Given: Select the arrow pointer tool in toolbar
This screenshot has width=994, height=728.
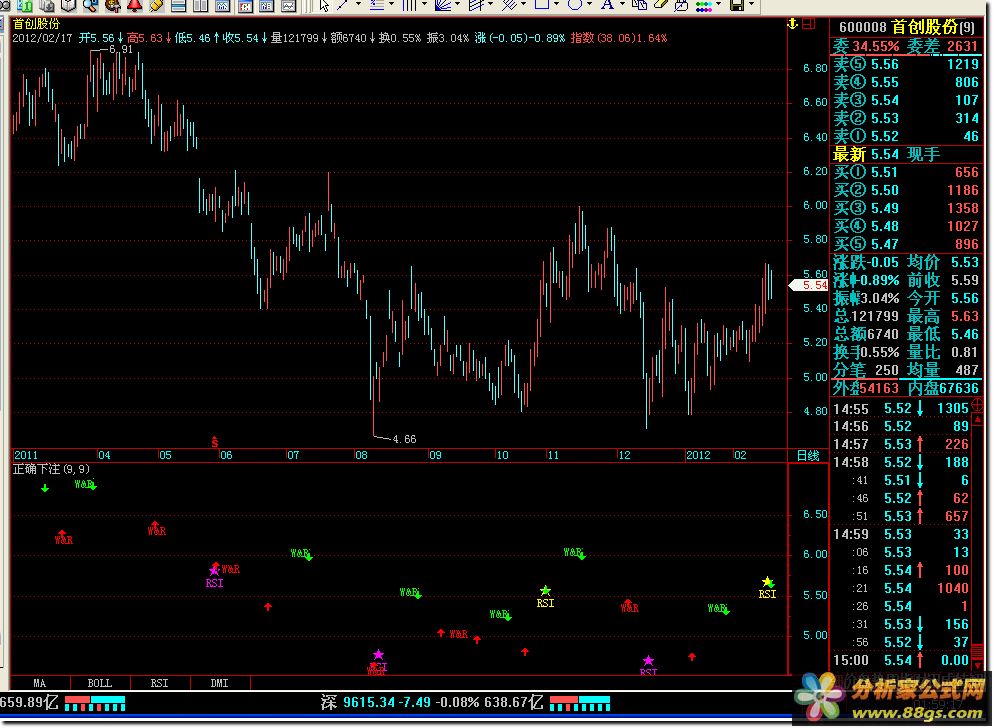Looking at the screenshot, I should [324, 6].
